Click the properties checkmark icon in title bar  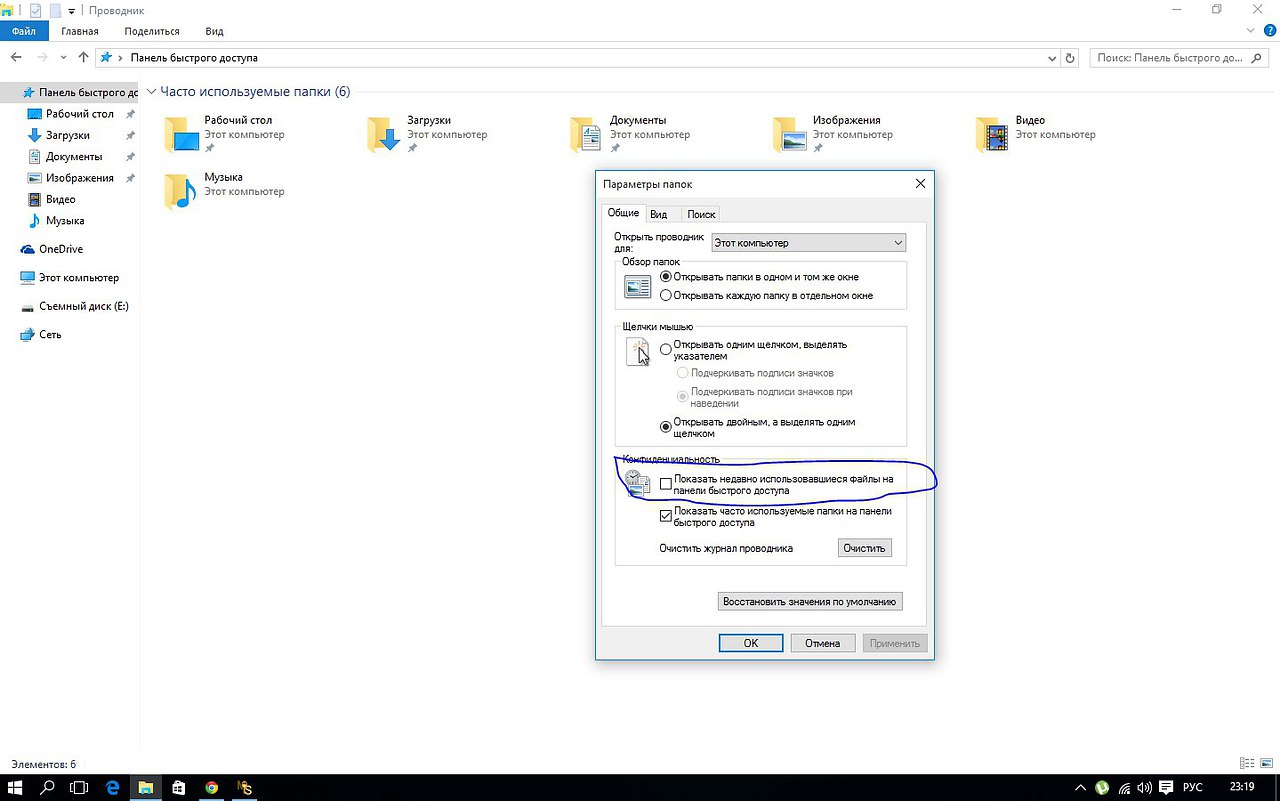click(x=36, y=10)
